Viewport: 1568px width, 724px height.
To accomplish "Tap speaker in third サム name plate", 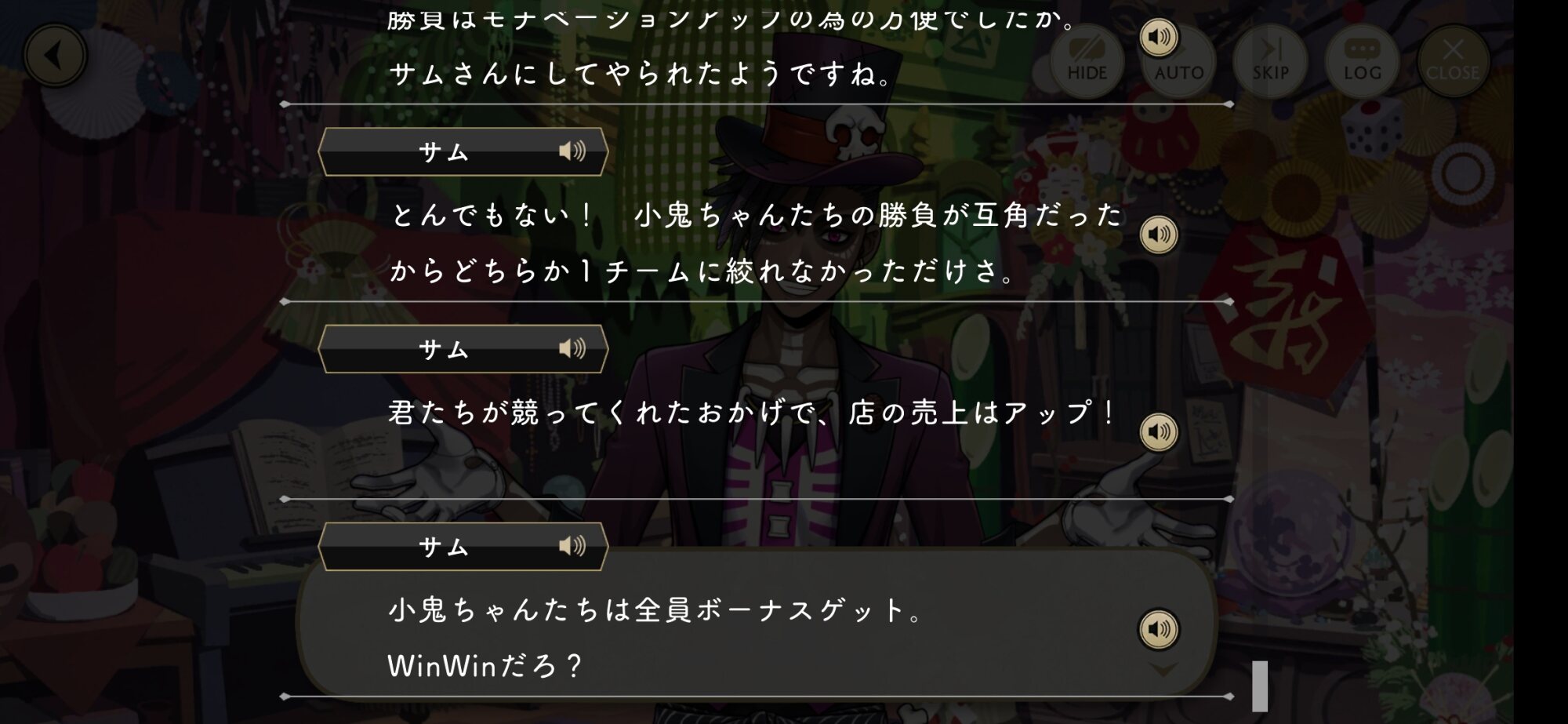I will point(572,546).
